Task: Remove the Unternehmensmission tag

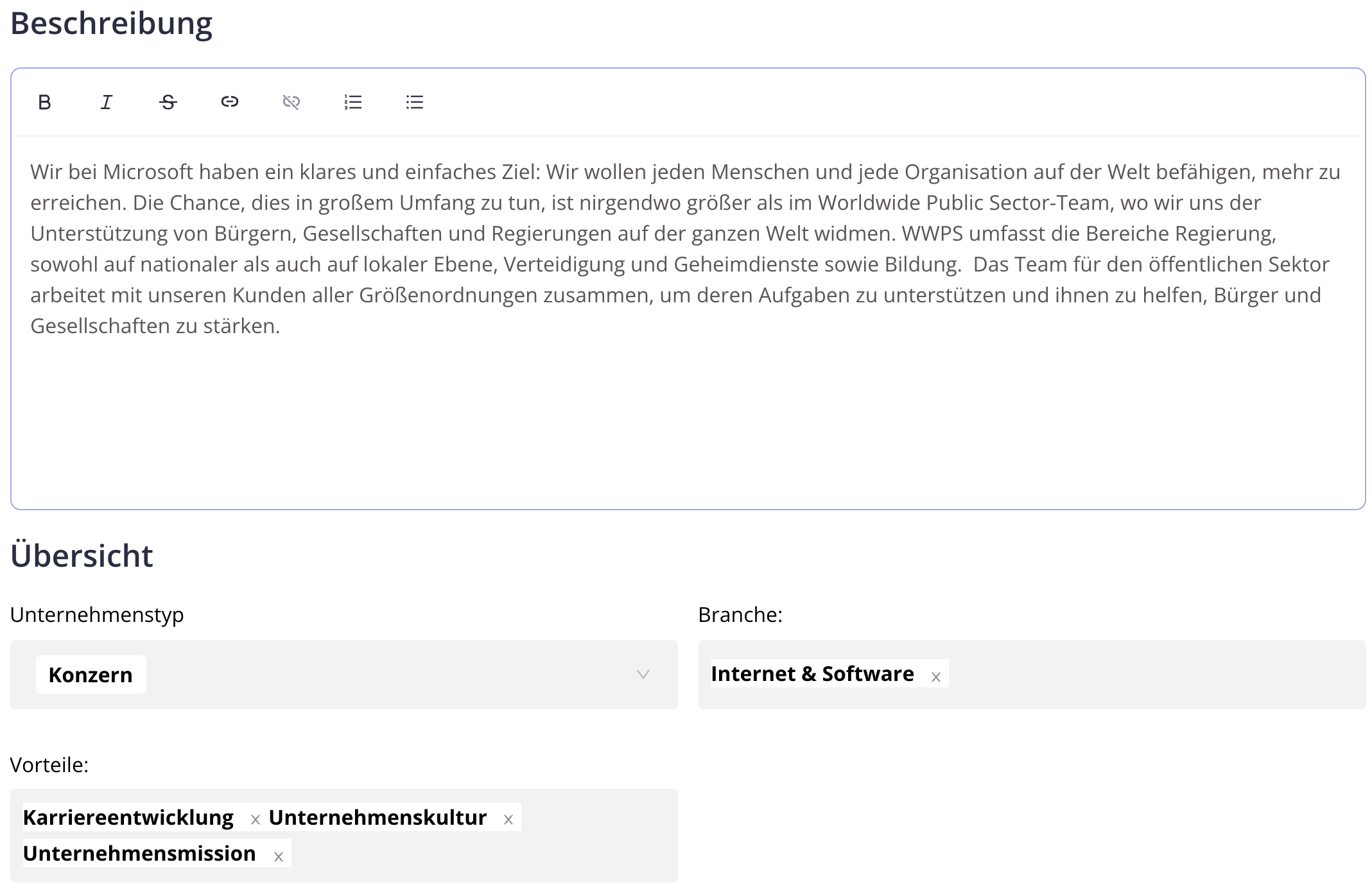Action: coord(279,857)
